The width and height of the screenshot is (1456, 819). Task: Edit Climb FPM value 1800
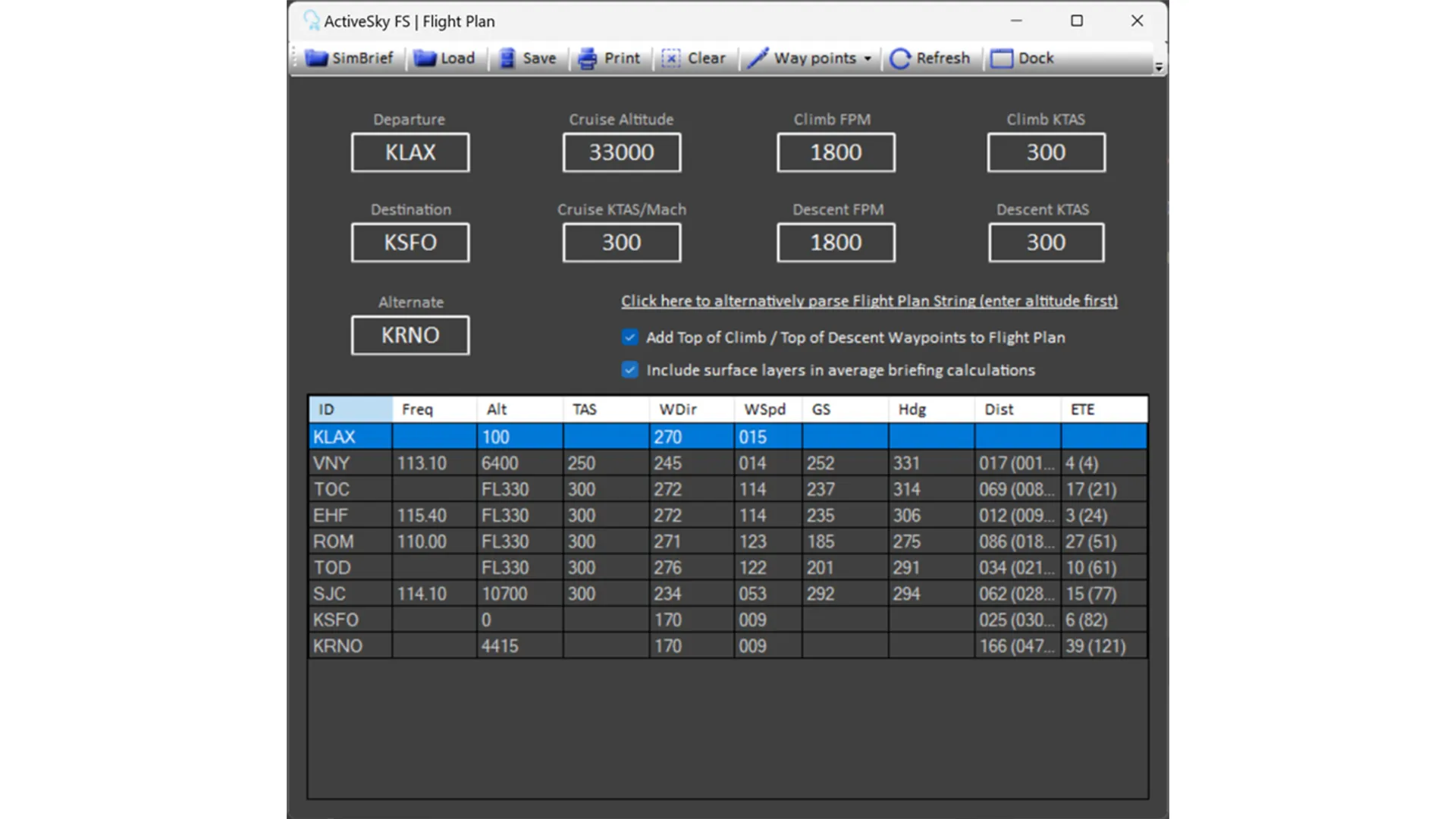click(x=836, y=152)
